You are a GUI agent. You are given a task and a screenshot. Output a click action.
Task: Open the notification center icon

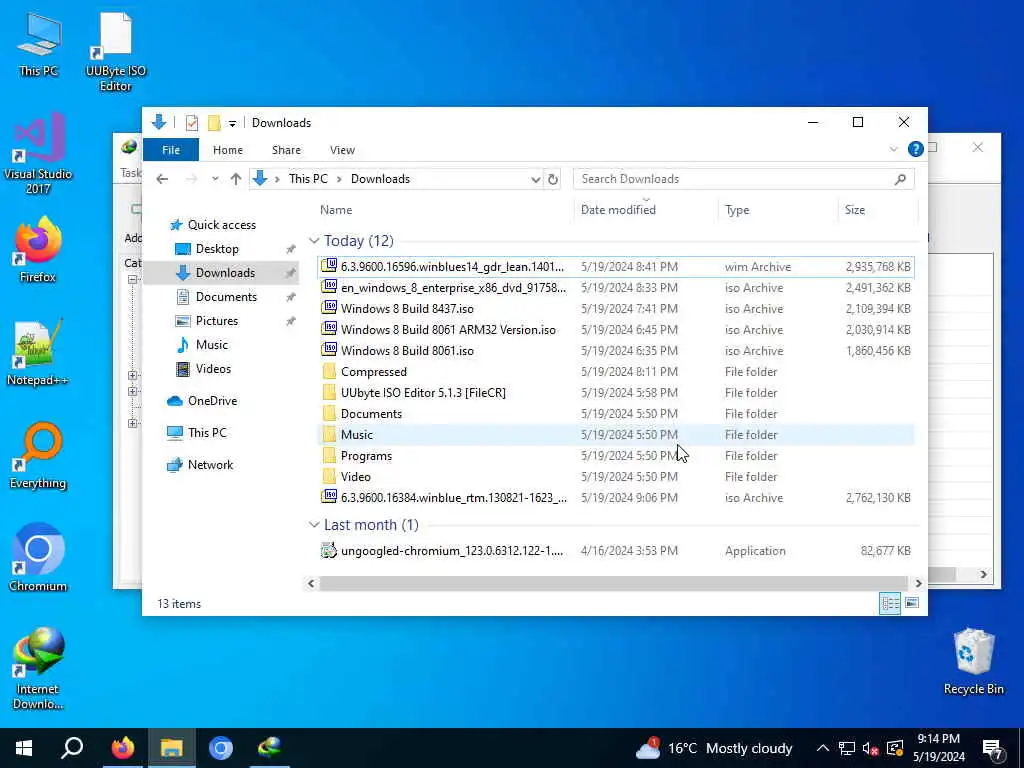coord(992,748)
